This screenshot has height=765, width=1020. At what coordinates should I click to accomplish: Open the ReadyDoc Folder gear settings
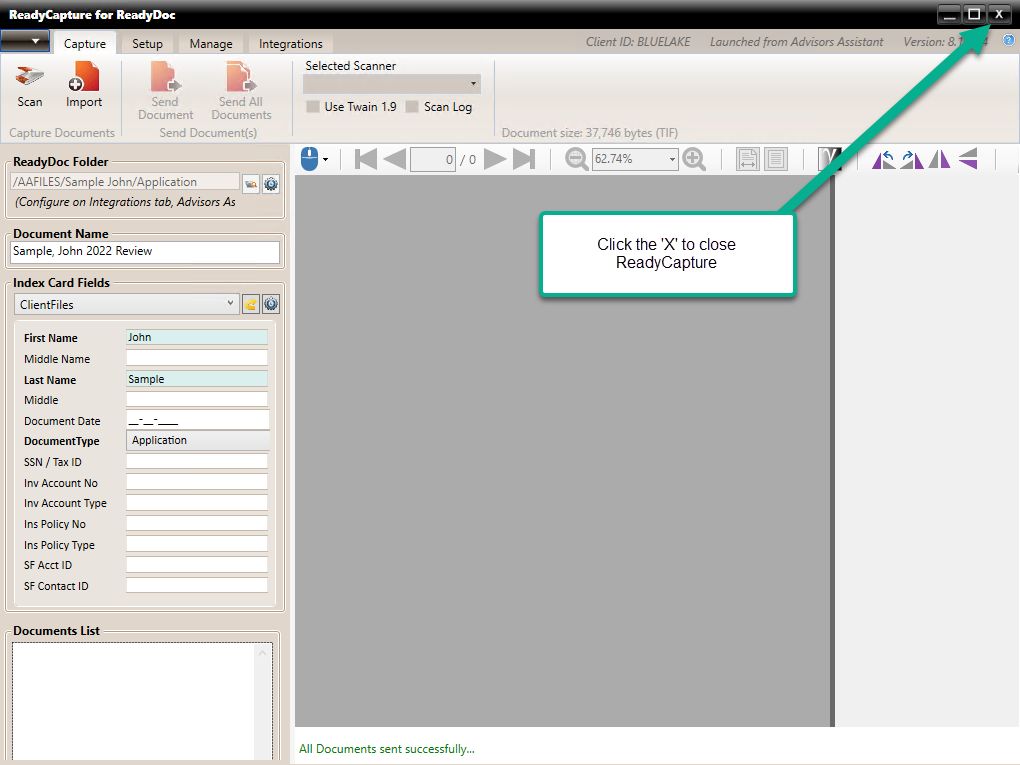[x=270, y=183]
